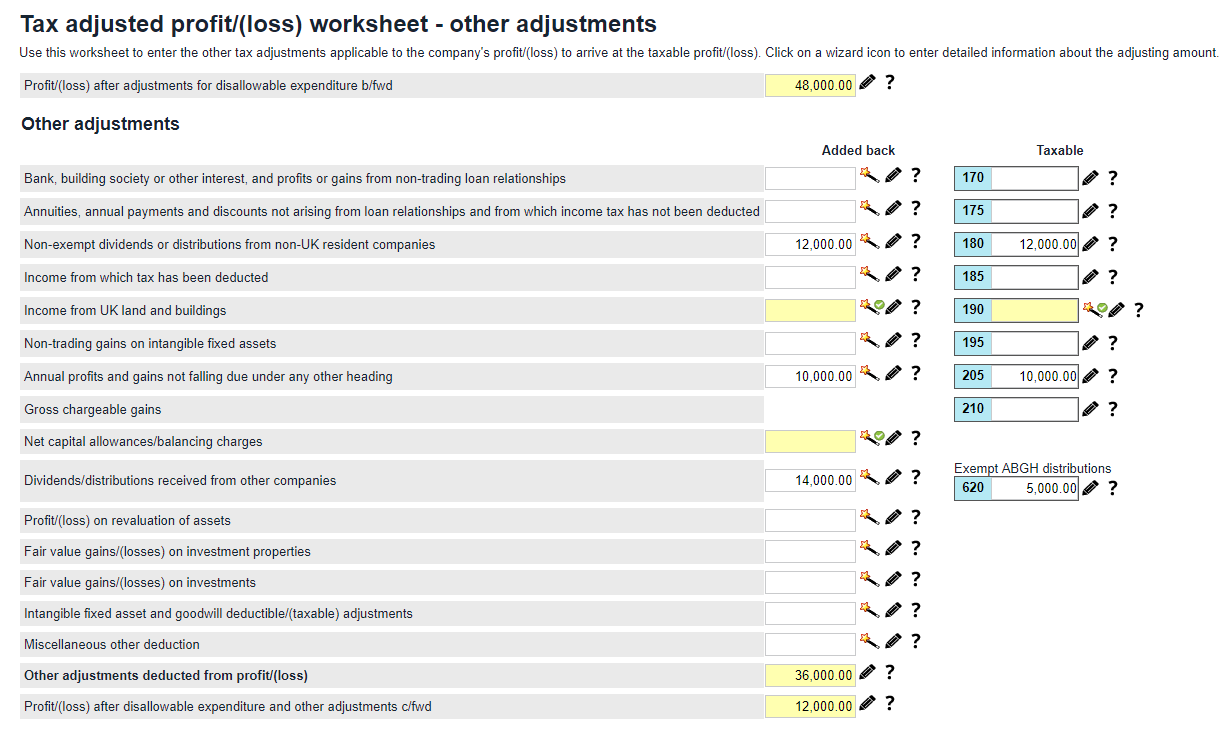The width and height of the screenshot is (1228, 731).
Task: Open wizard for Bank, building society interest row
Action: tap(870, 177)
